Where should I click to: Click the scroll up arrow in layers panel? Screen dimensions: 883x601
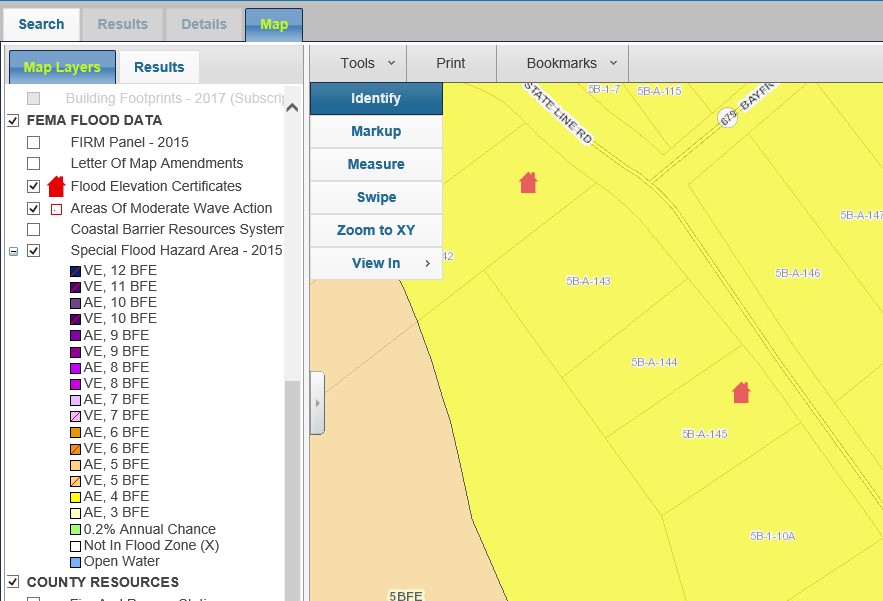point(292,108)
